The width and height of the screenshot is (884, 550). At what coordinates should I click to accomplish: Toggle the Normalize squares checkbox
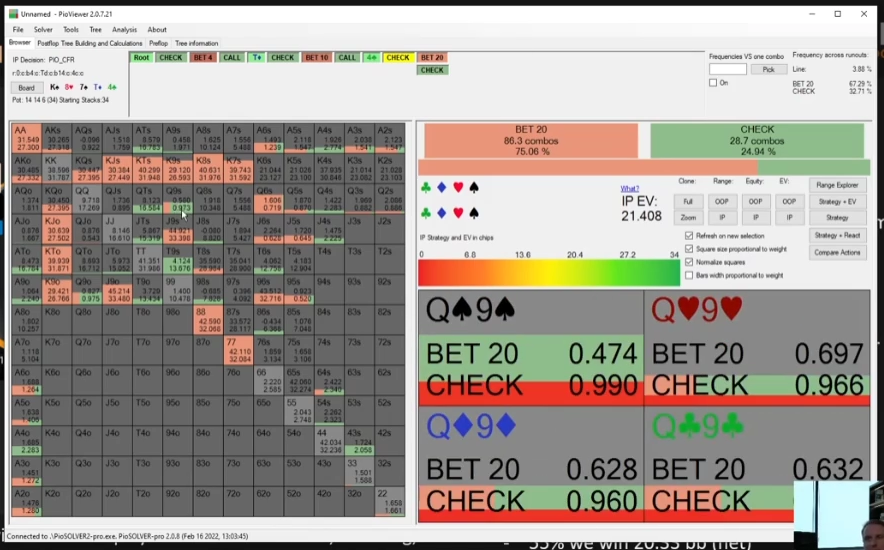(x=689, y=262)
